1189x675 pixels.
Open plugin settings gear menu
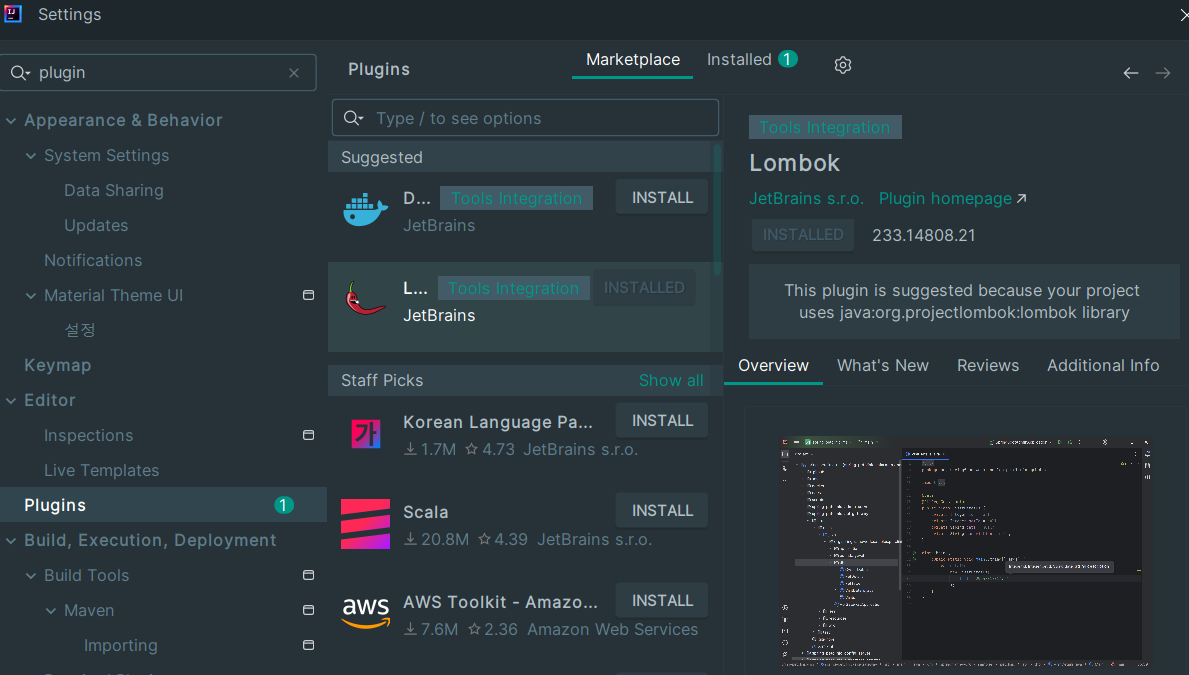tap(842, 65)
